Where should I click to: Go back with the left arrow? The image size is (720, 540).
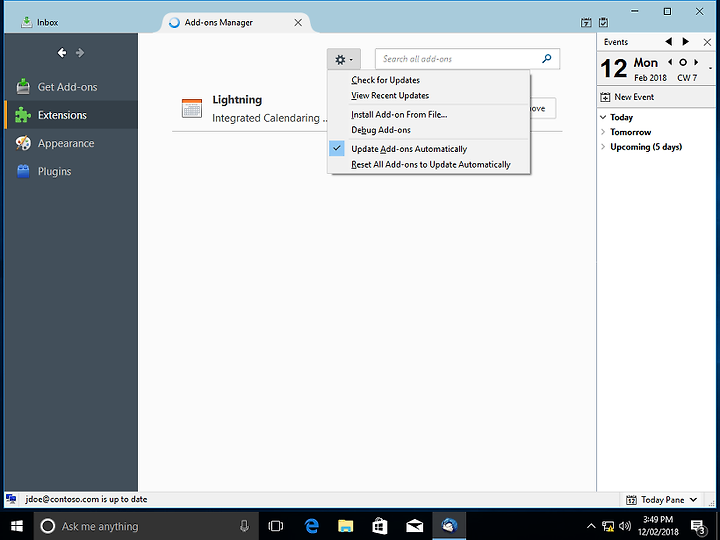62,53
